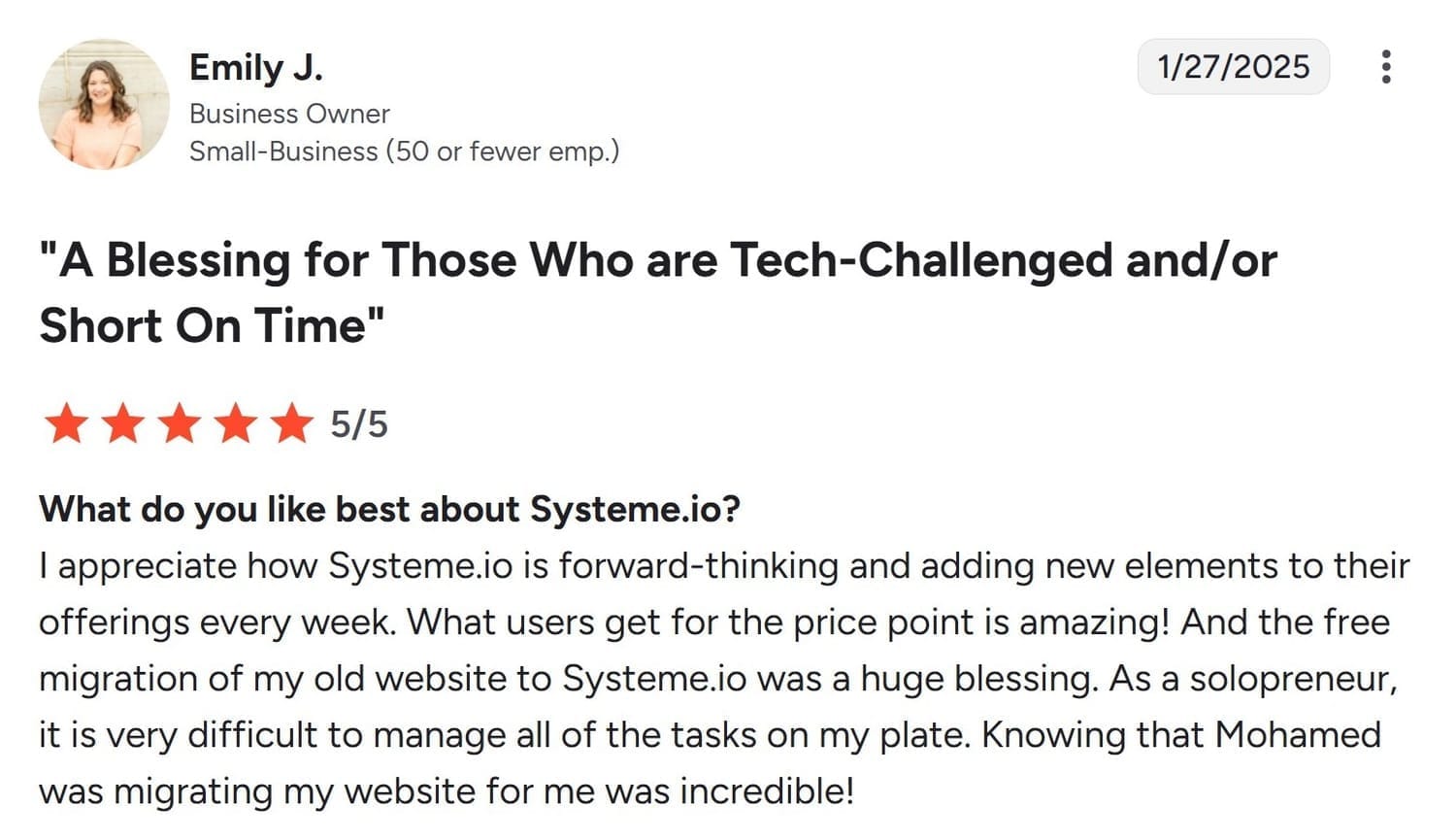Click the fourth rating star
The height and width of the screenshot is (840, 1456).
(x=236, y=425)
